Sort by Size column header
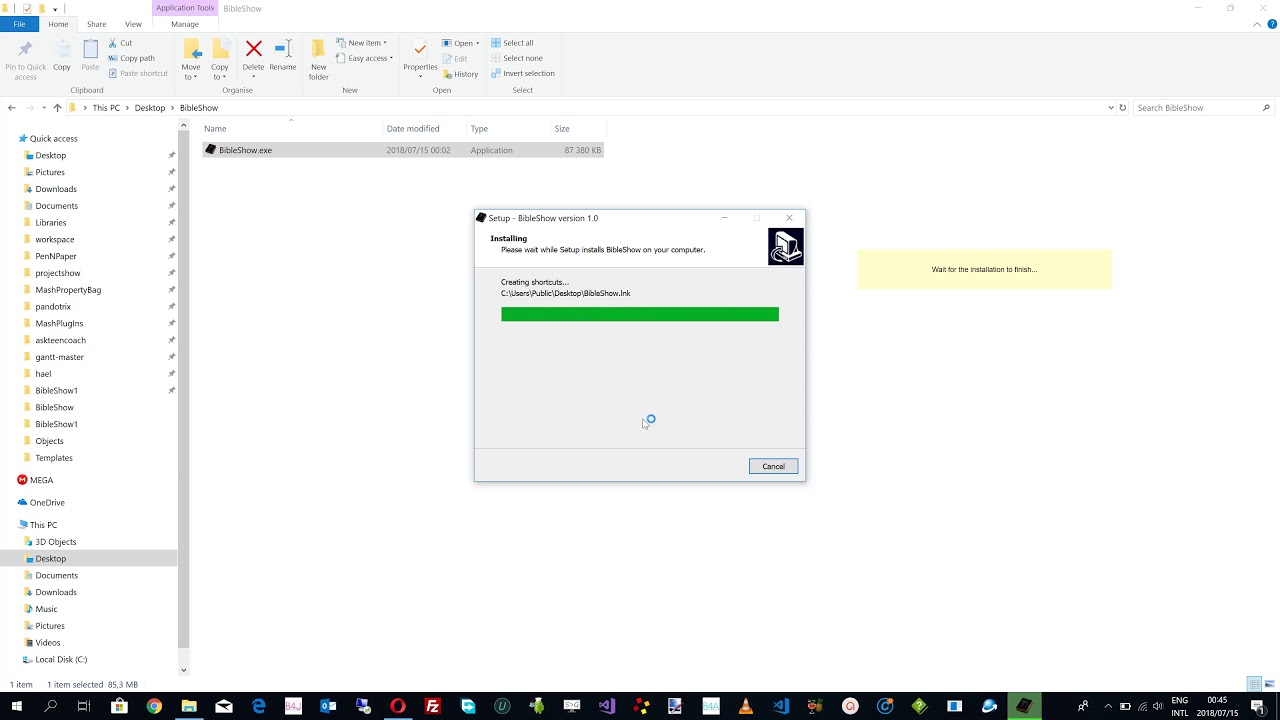Screen dimensions: 1280x720 click(x=577, y=129)
